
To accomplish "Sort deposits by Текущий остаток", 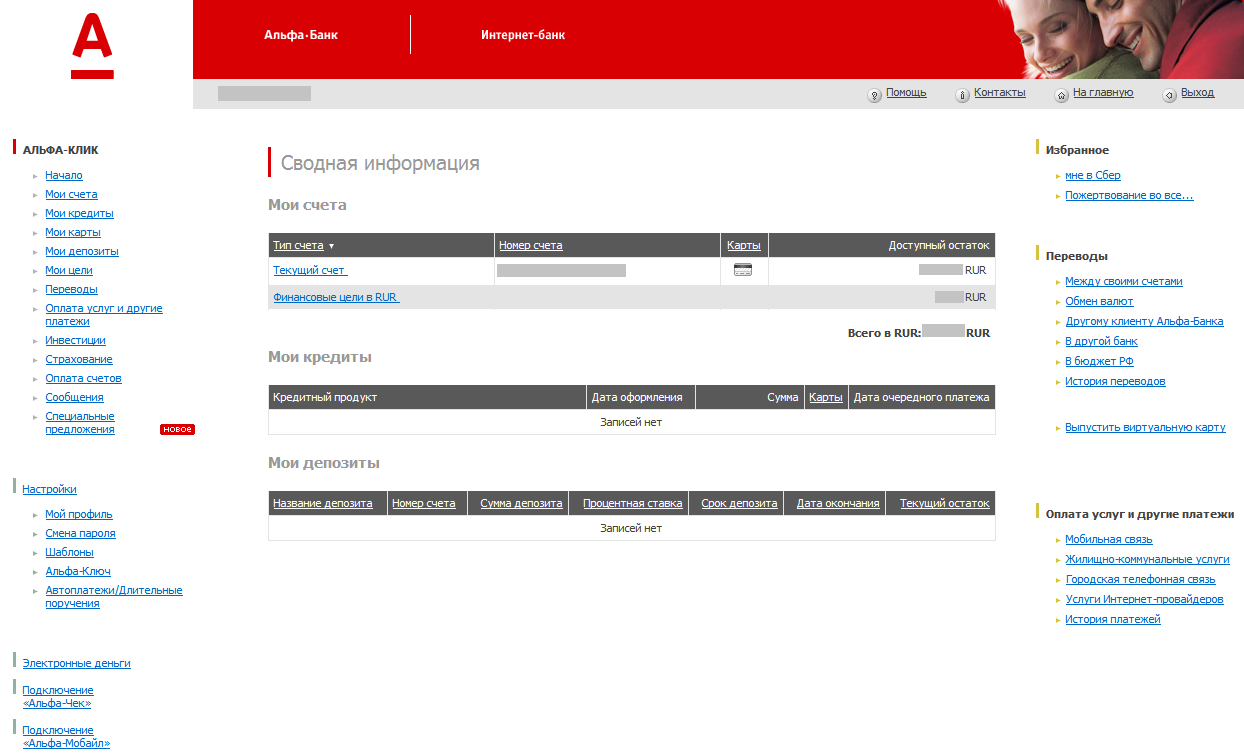I will [x=945, y=503].
